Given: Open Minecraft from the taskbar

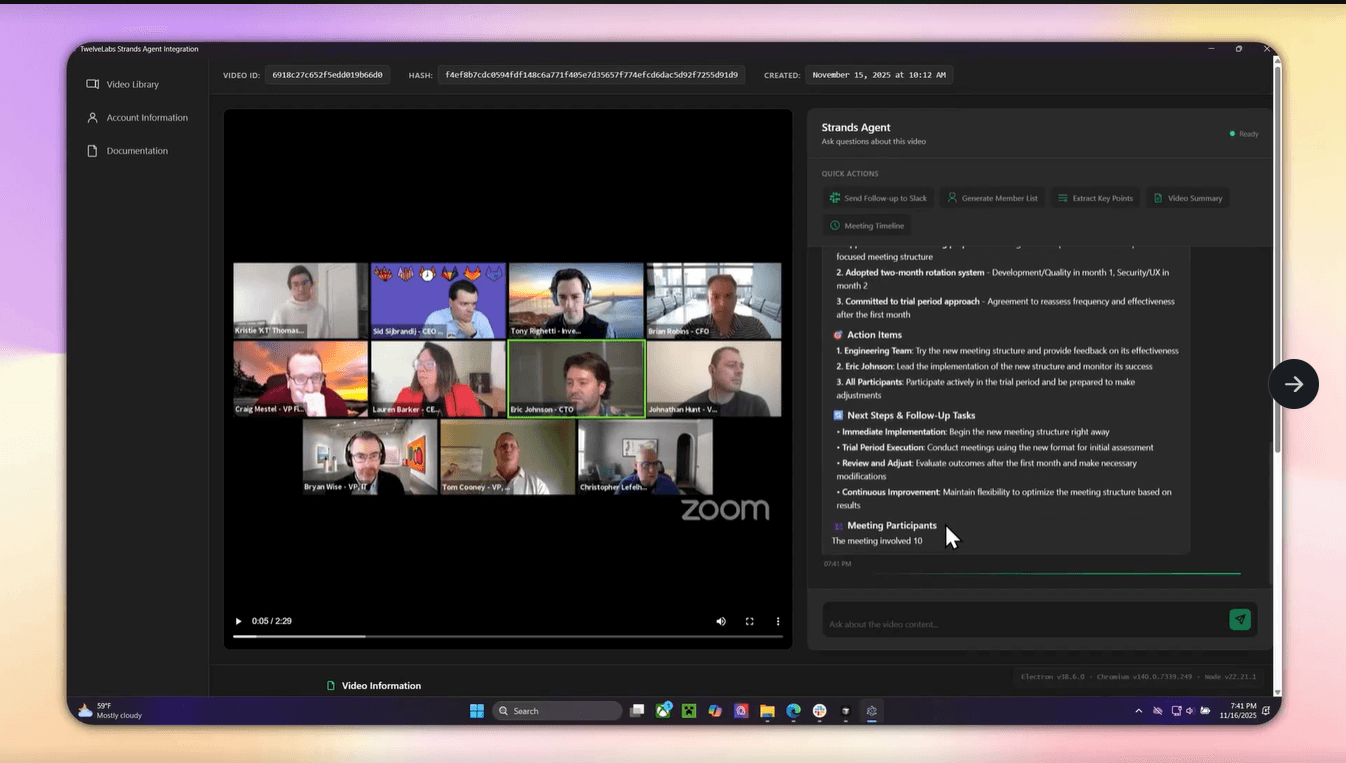Looking at the screenshot, I should click(x=689, y=711).
